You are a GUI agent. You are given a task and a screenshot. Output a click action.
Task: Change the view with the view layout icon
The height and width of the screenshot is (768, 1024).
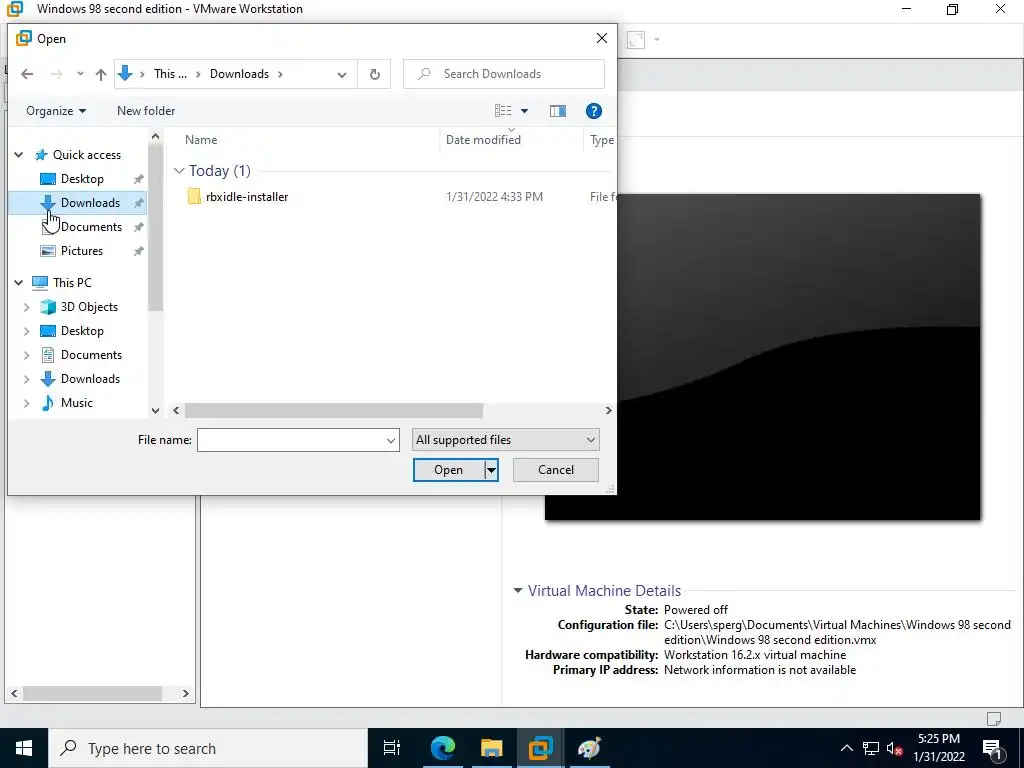point(503,111)
